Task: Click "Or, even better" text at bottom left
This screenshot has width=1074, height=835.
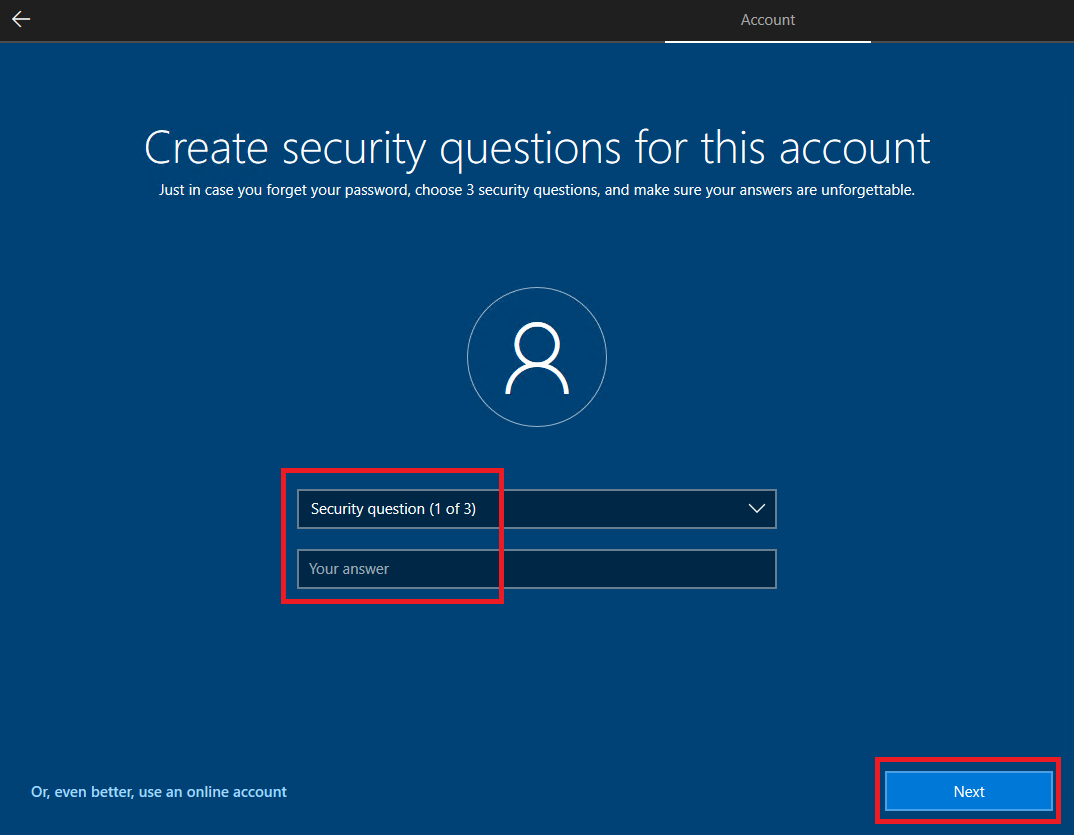Action: click(x=80, y=792)
